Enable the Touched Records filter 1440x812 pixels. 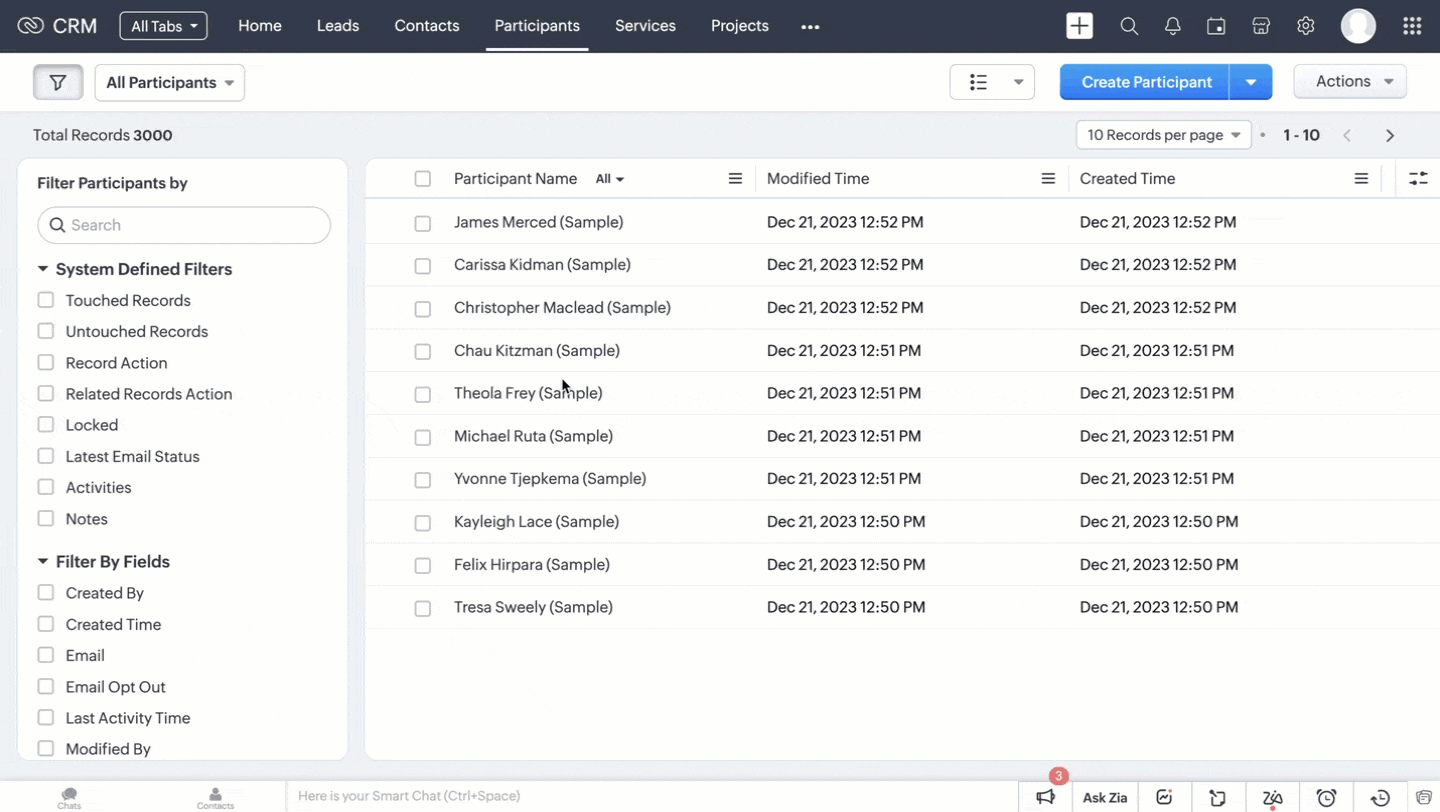click(46, 300)
